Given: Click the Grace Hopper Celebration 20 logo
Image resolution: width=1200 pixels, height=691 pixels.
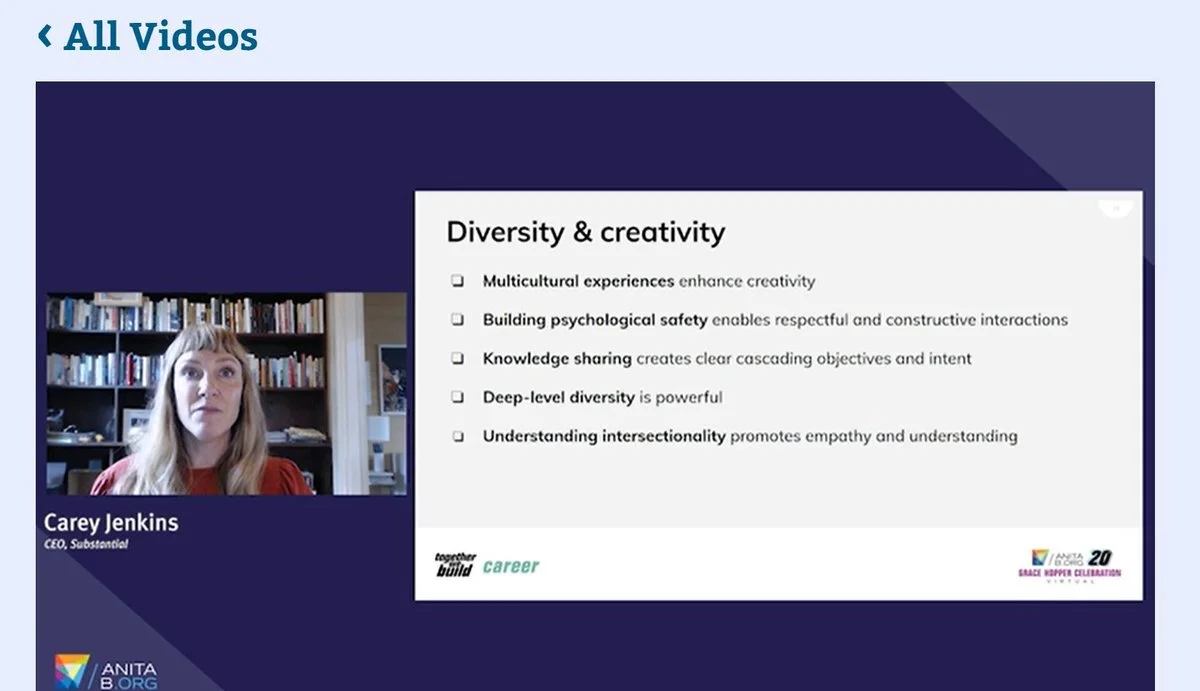Looking at the screenshot, I should pos(1069,565).
